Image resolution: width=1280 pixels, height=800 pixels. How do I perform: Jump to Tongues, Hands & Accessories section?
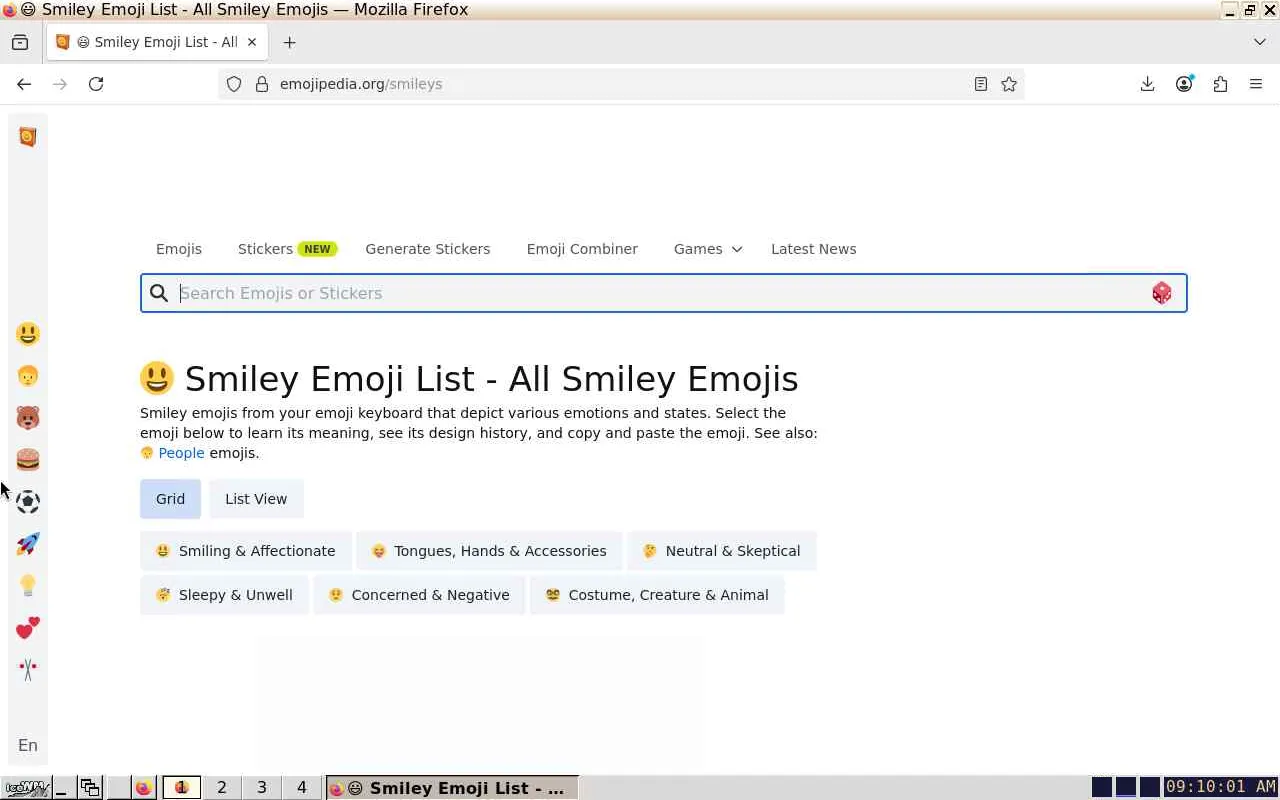click(489, 551)
